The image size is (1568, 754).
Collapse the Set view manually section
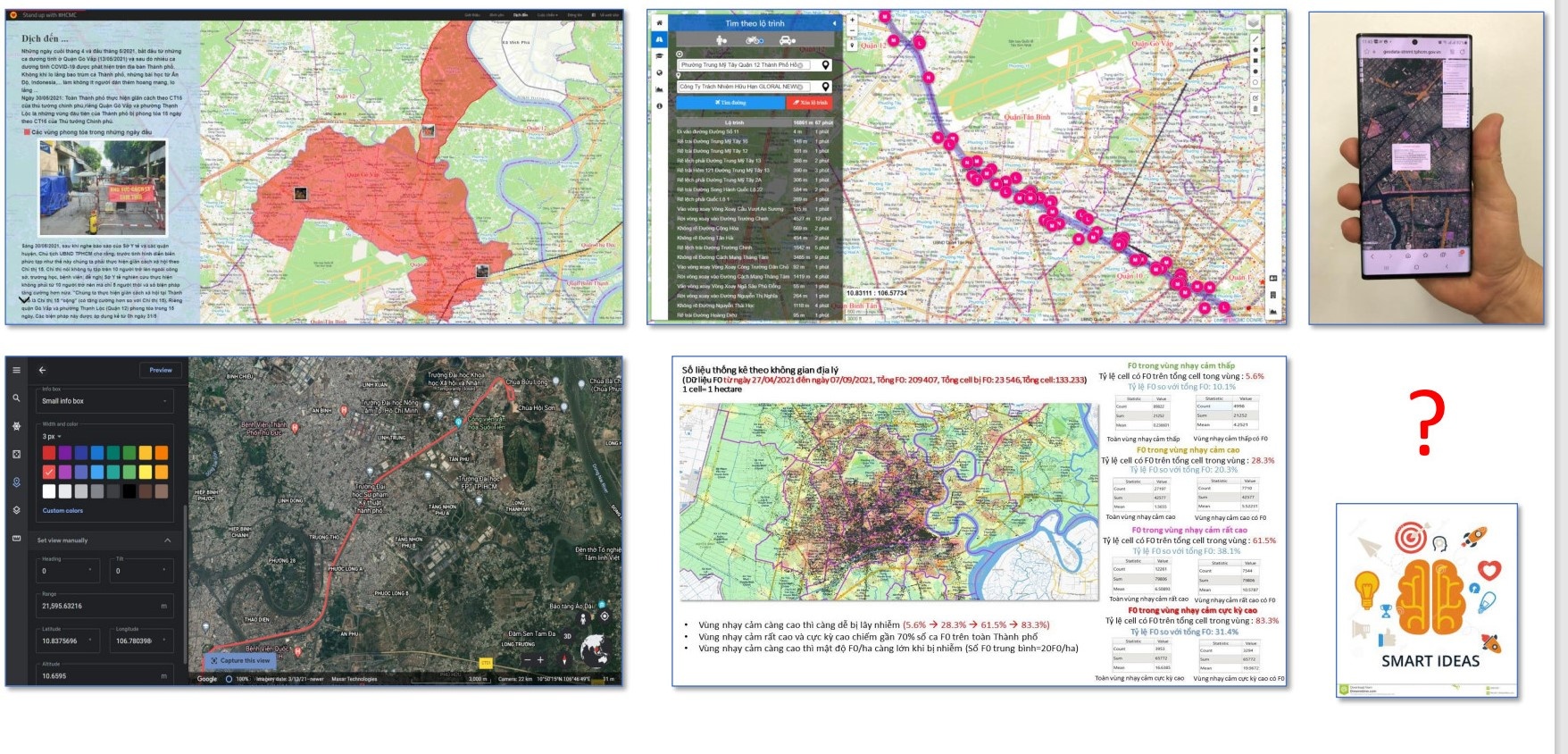[x=167, y=540]
